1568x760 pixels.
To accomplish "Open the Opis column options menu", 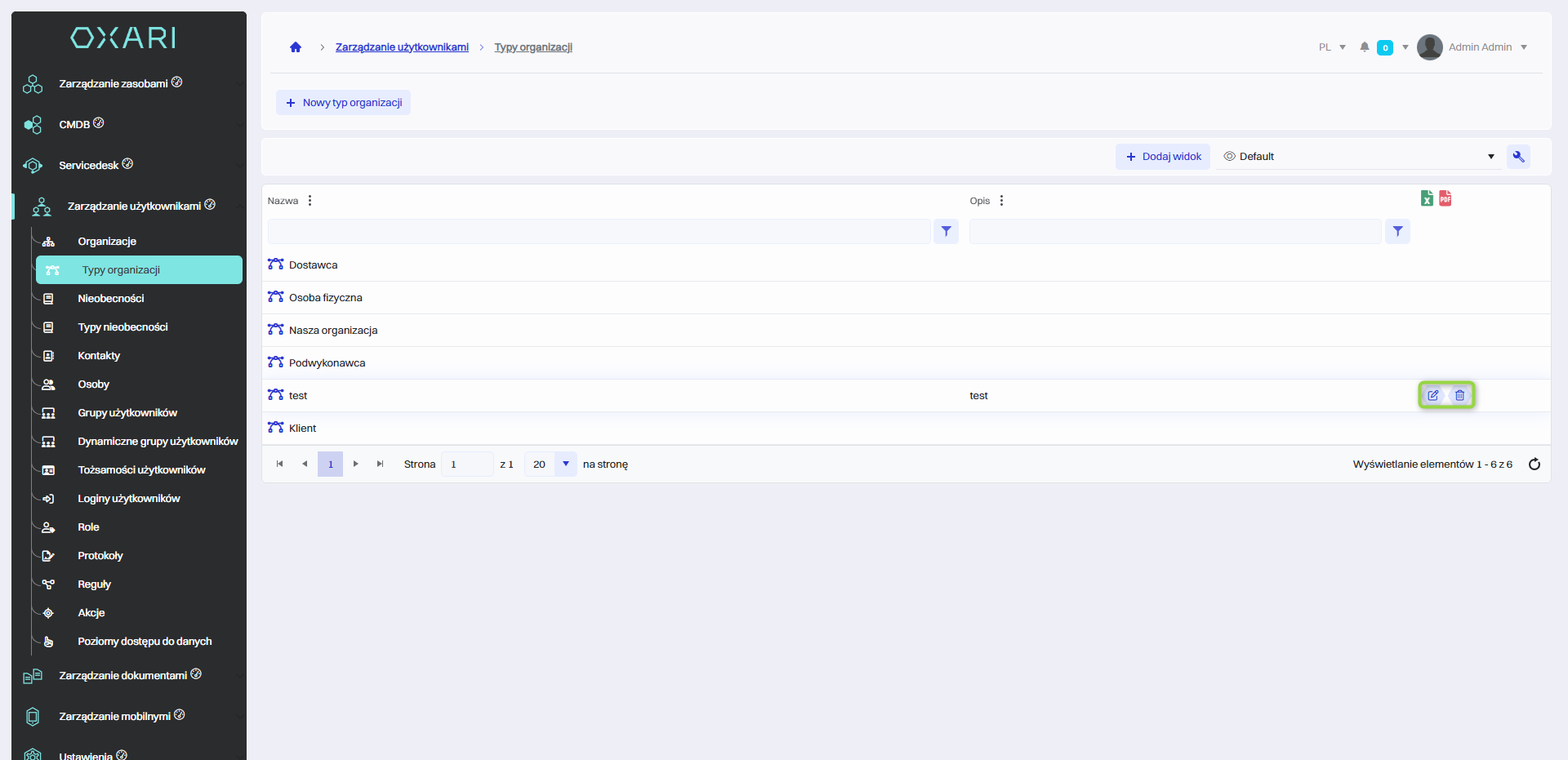I will [1001, 201].
